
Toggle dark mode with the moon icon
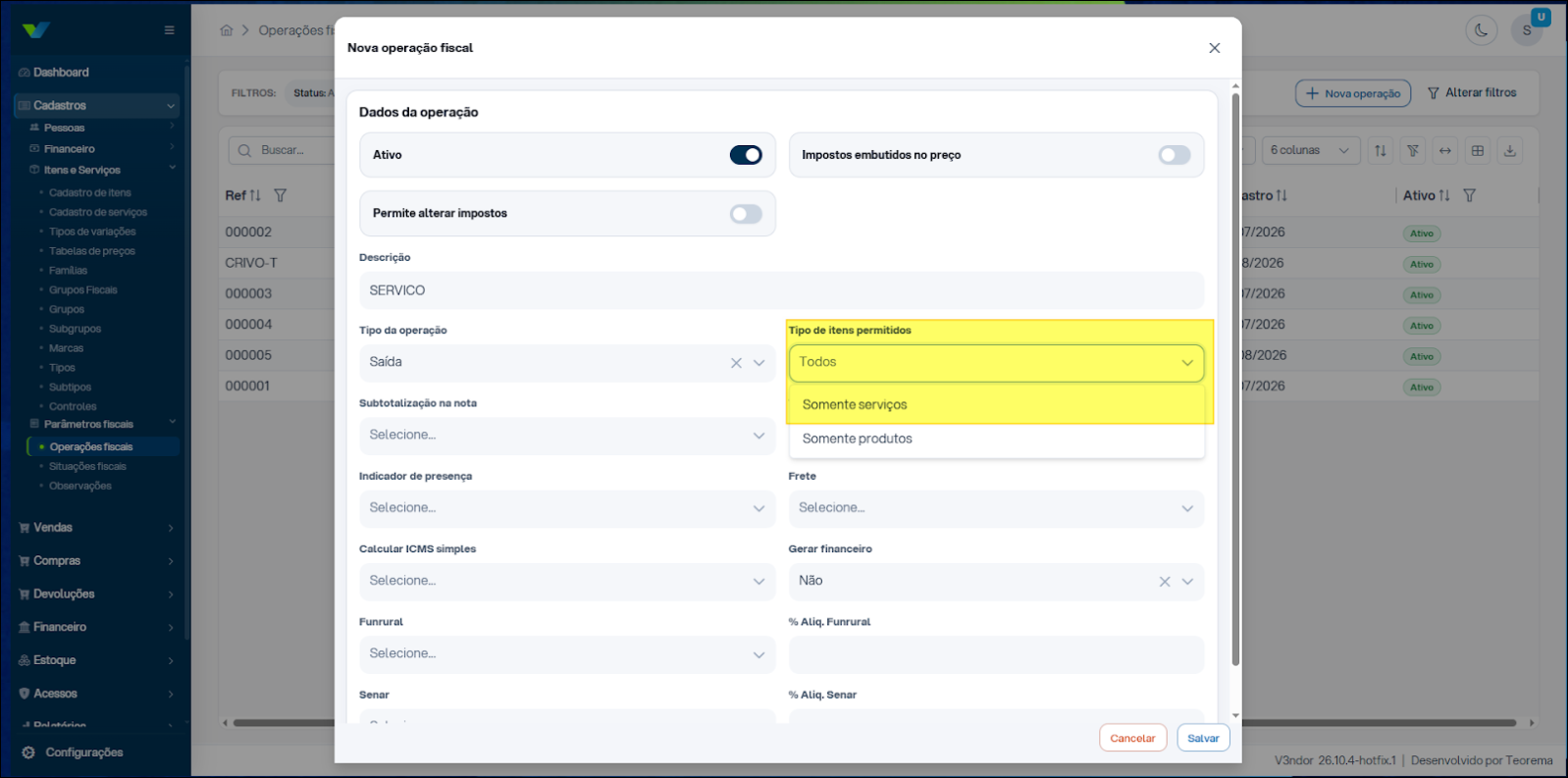point(1481,30)
